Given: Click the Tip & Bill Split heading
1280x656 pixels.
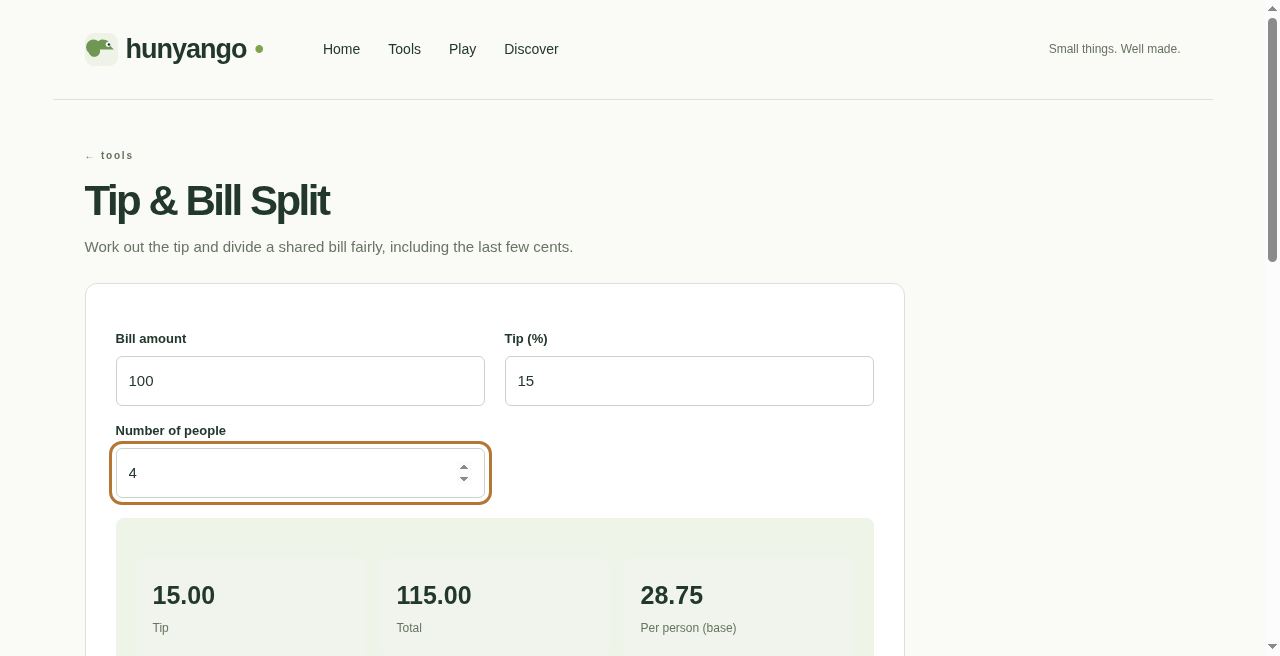Looking at the screenshot, I should click(x=207, y=201).
